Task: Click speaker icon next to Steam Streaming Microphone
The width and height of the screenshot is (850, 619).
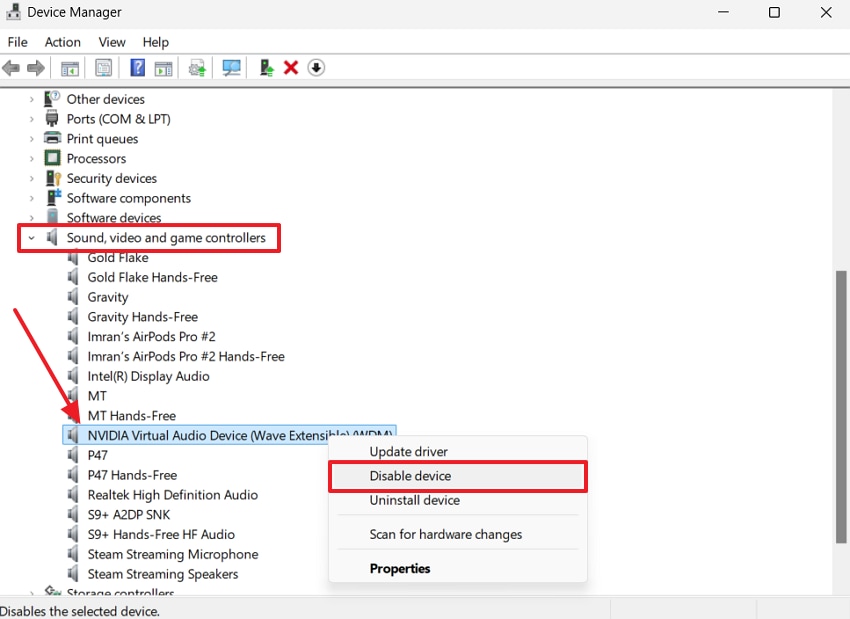Action: pyautogui.click(x=73, y=553)
